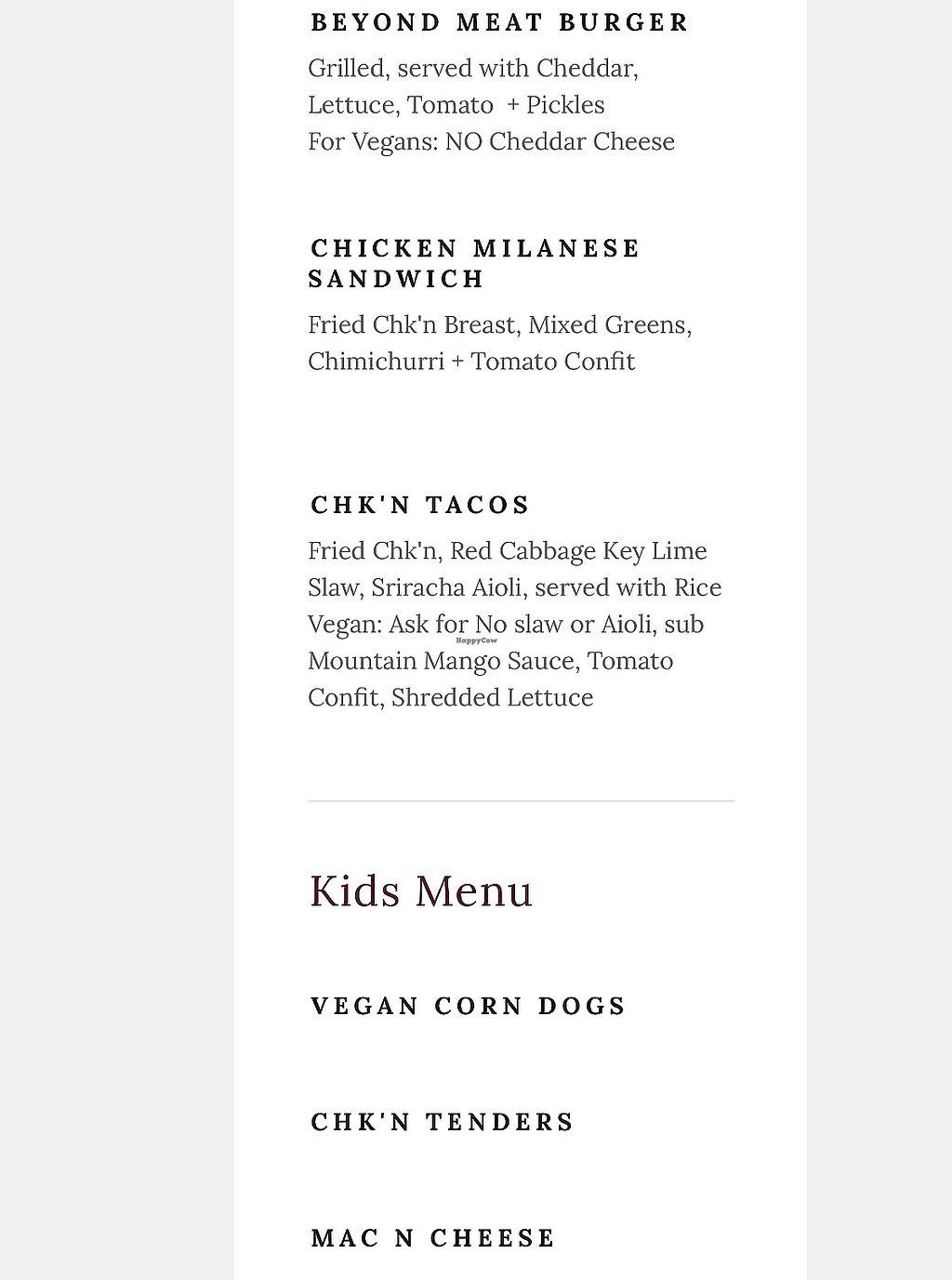Open the Chk'n Tacos menu item
952x1280 pixels.
419,505
